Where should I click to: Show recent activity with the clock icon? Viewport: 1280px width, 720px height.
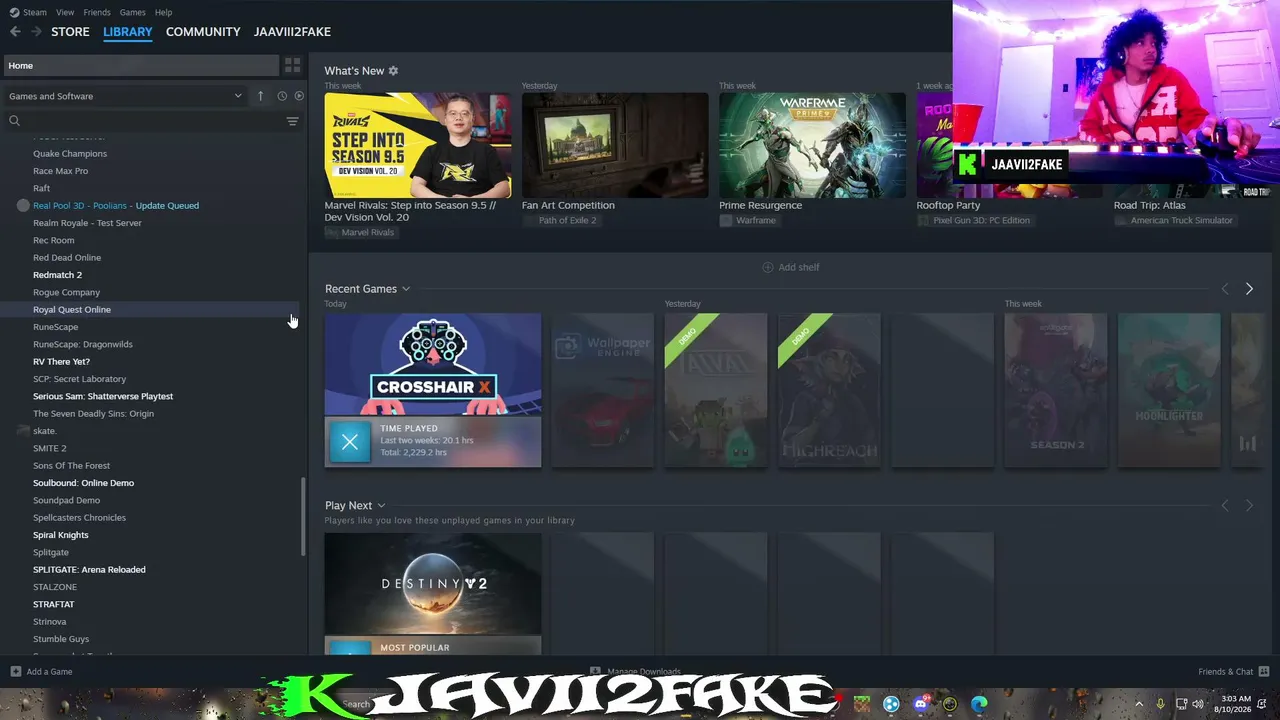(282, 96)
